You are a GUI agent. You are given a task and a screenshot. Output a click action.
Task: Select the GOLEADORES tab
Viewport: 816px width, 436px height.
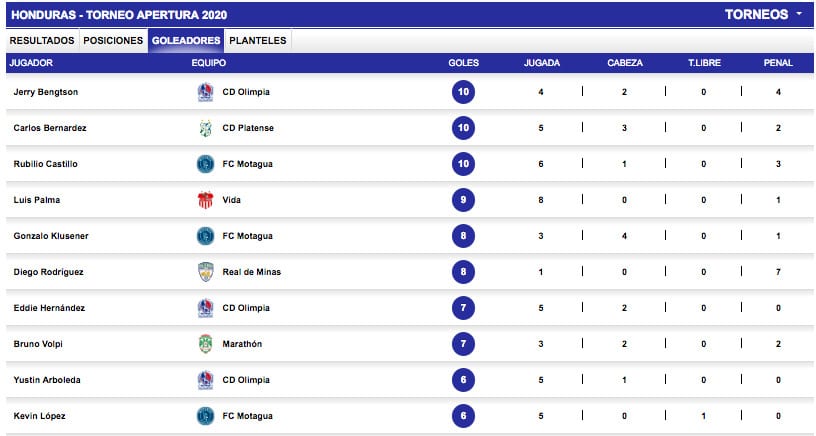[x=186, y=41]
